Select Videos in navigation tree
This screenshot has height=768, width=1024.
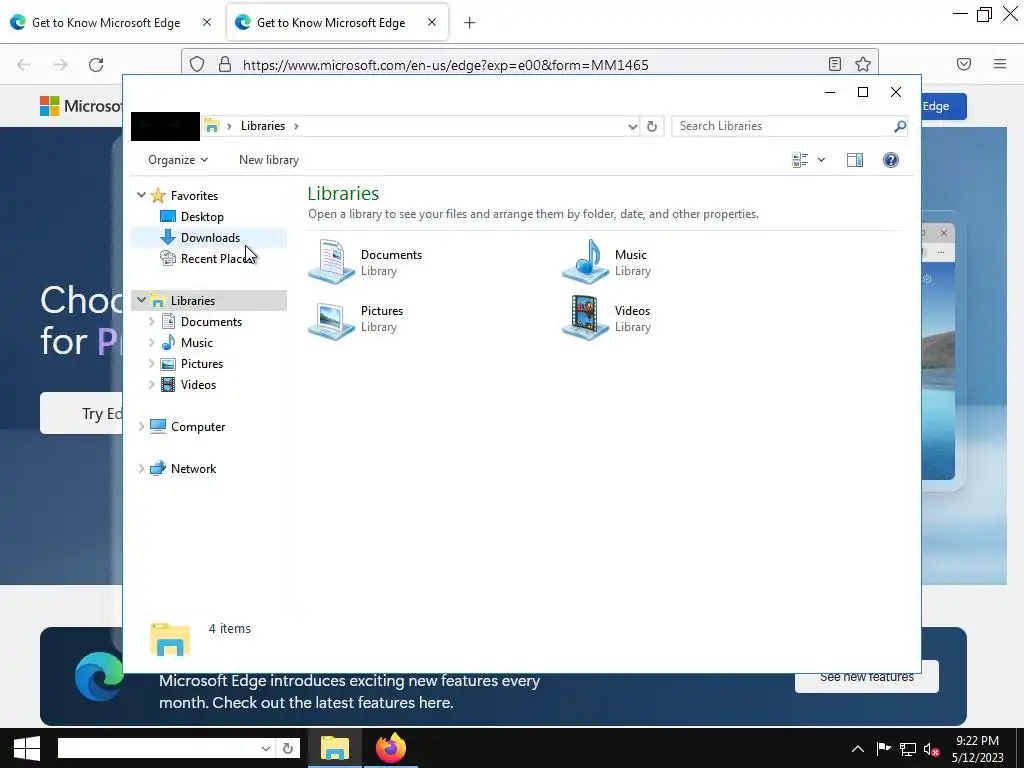tap(198, 385)
